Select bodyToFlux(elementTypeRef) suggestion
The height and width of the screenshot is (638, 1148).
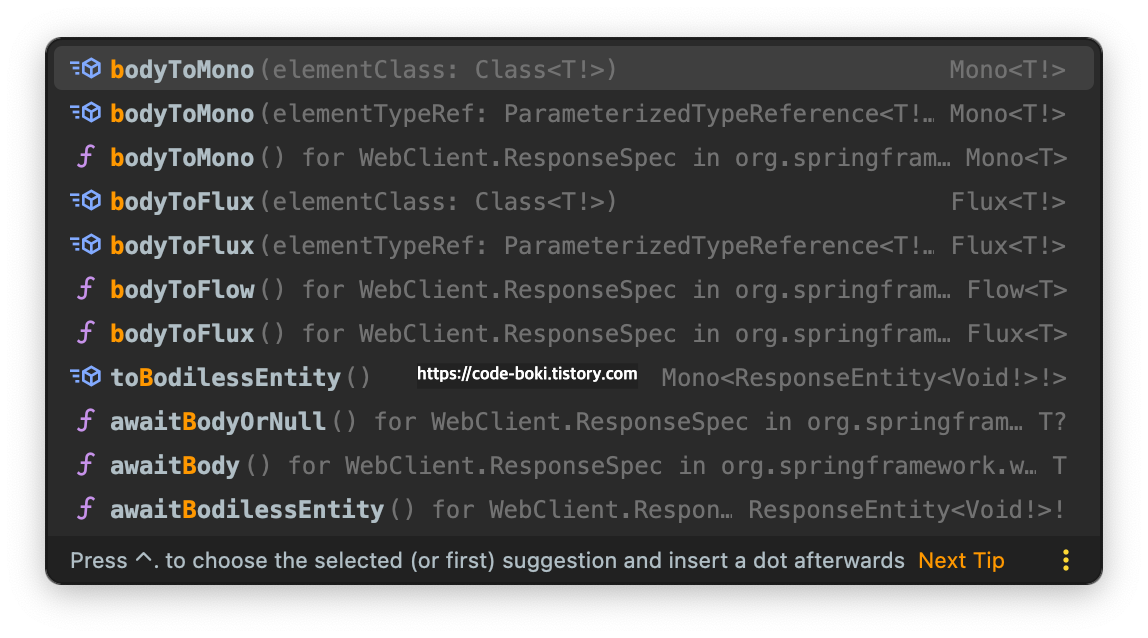coord(574,245)
